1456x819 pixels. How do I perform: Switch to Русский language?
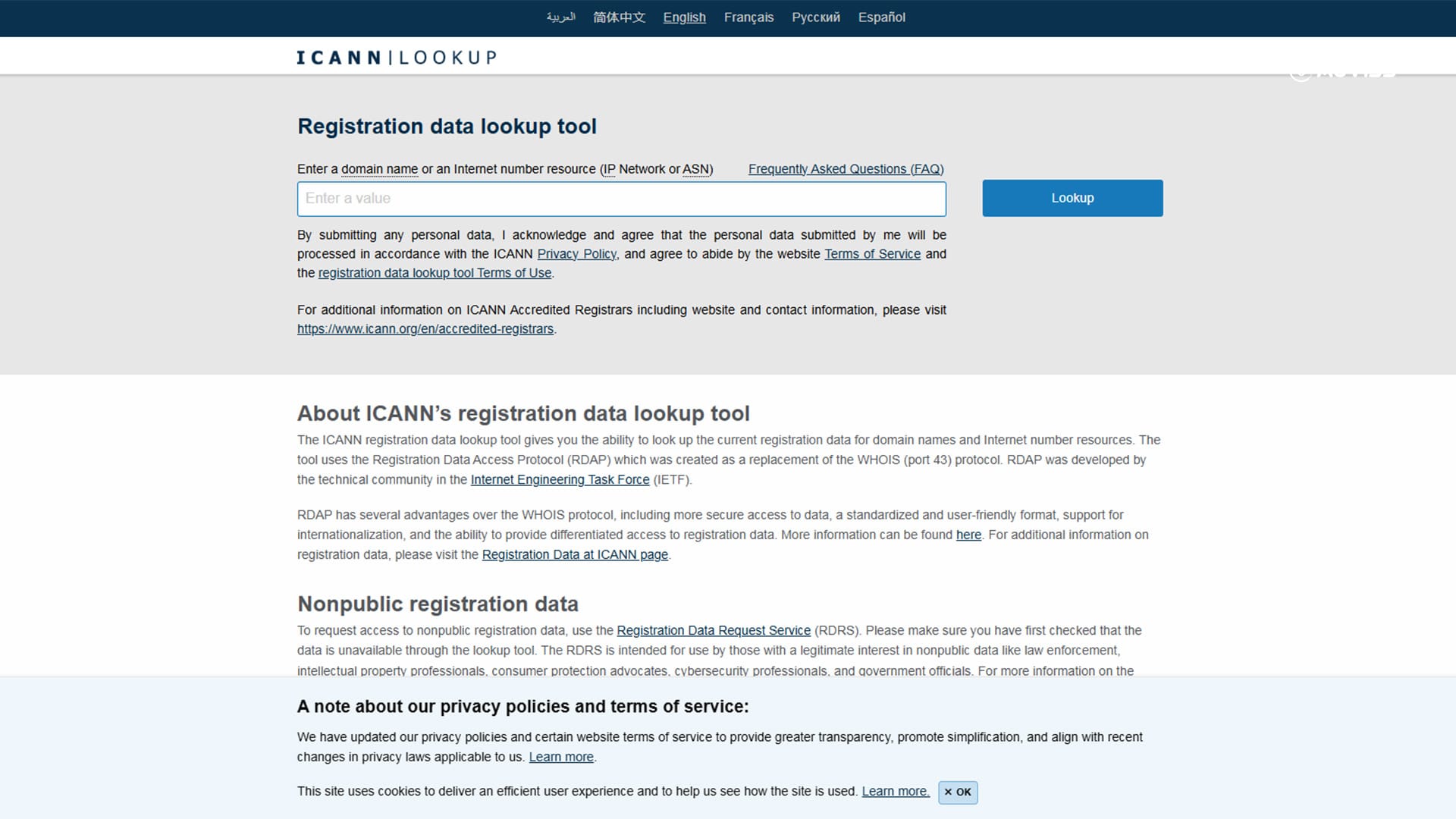tap(815, 17)
